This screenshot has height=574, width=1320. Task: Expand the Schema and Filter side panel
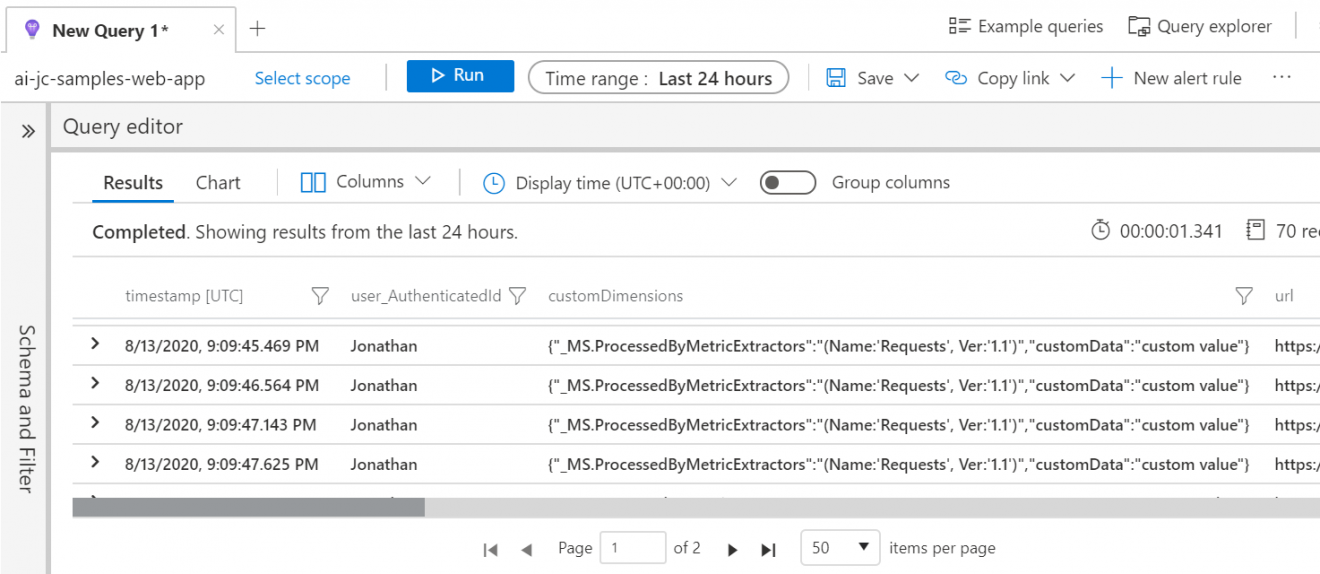tap(28, 131)
